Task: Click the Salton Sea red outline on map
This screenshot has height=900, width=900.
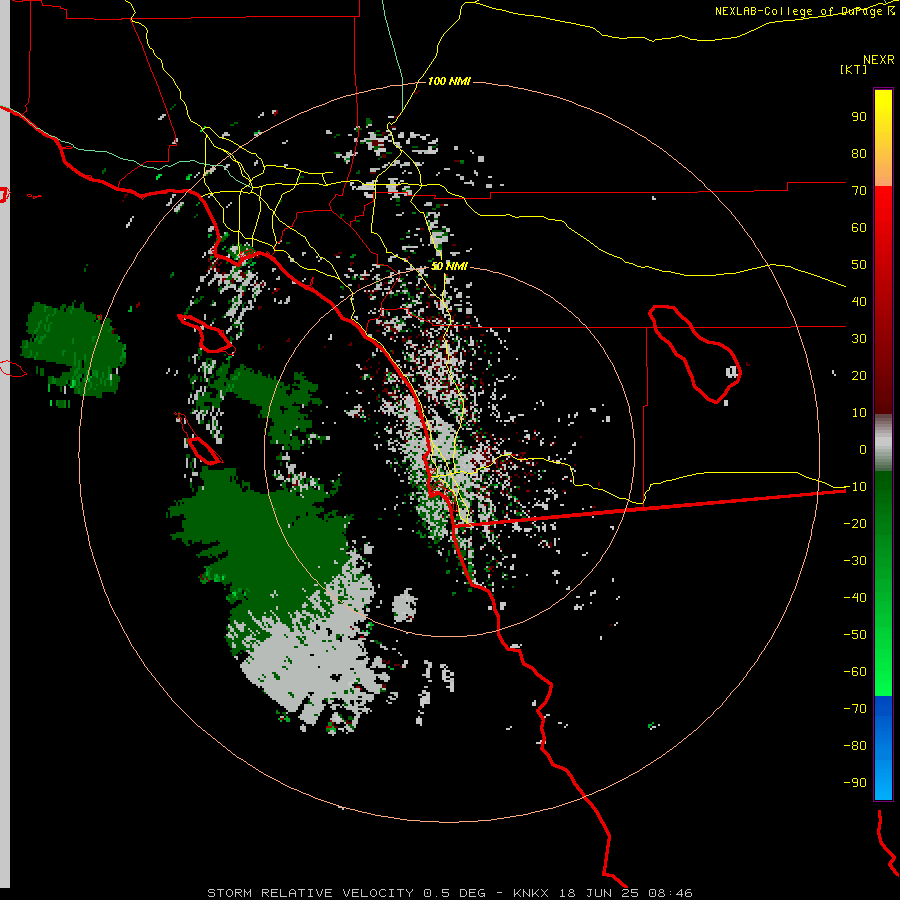Action: pyautogui.click(x=695, y=354)
